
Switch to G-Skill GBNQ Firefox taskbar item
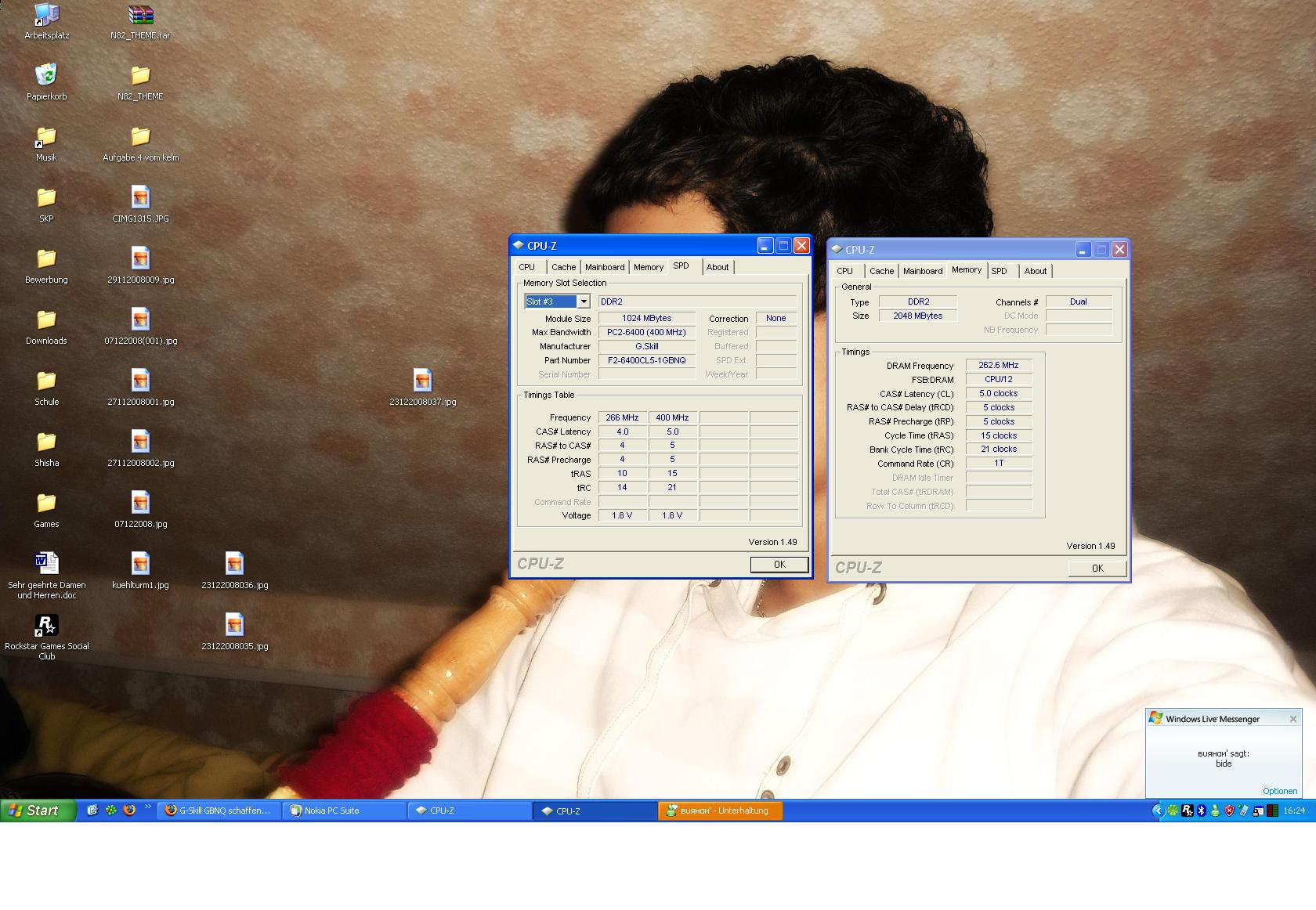pyautogui.click(x=219, y=811)
